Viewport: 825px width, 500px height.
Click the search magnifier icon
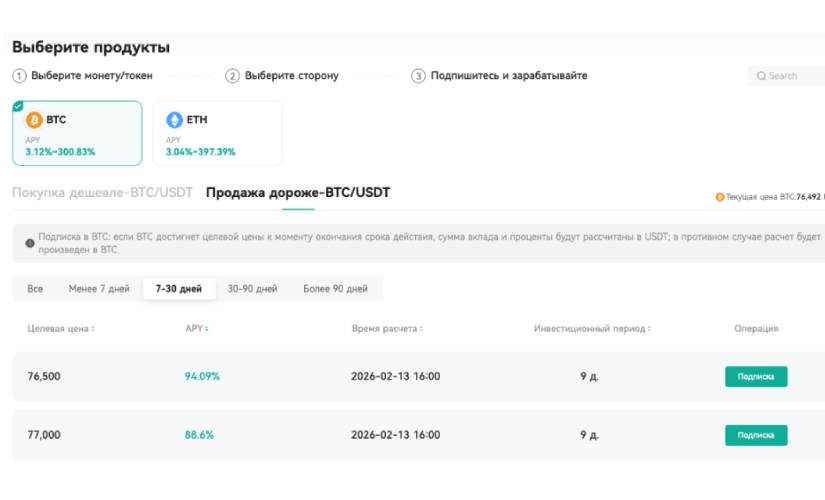point(761,76)
